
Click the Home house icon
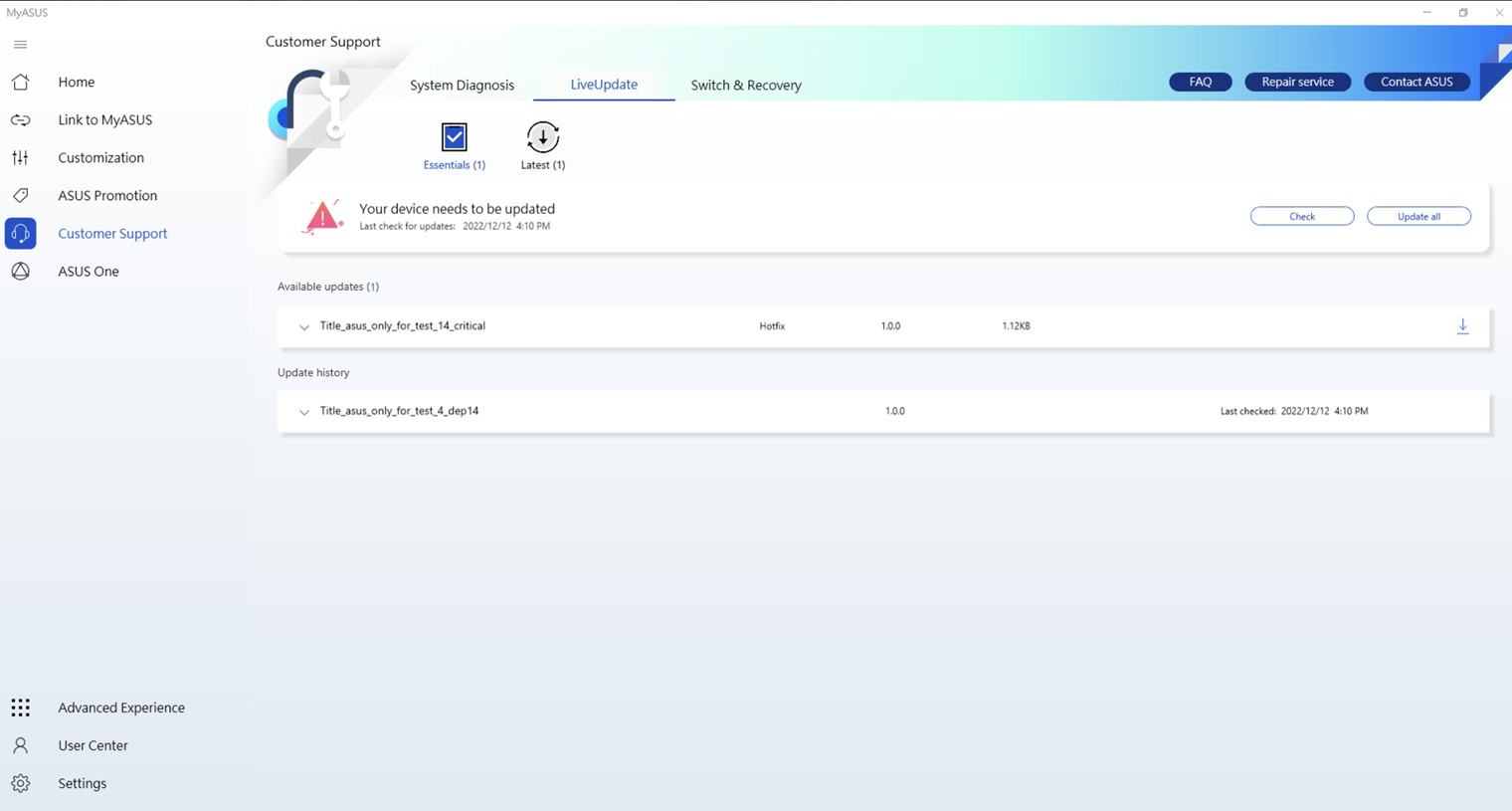20,82
